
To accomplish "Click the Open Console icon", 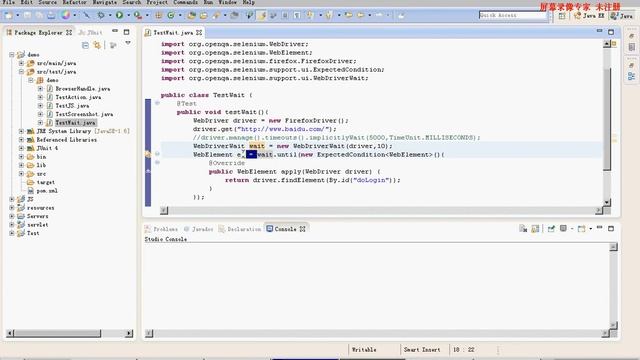I will pyautogui.click(x=581, y=229).
